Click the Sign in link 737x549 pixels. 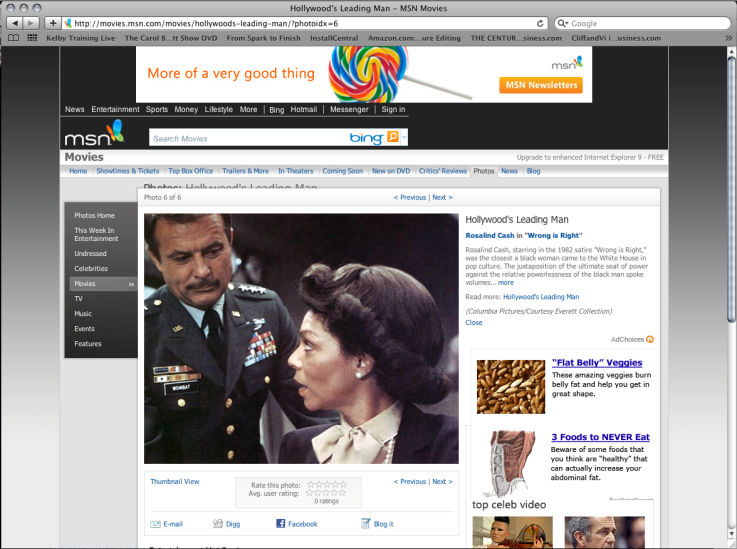tap(393, 109)
